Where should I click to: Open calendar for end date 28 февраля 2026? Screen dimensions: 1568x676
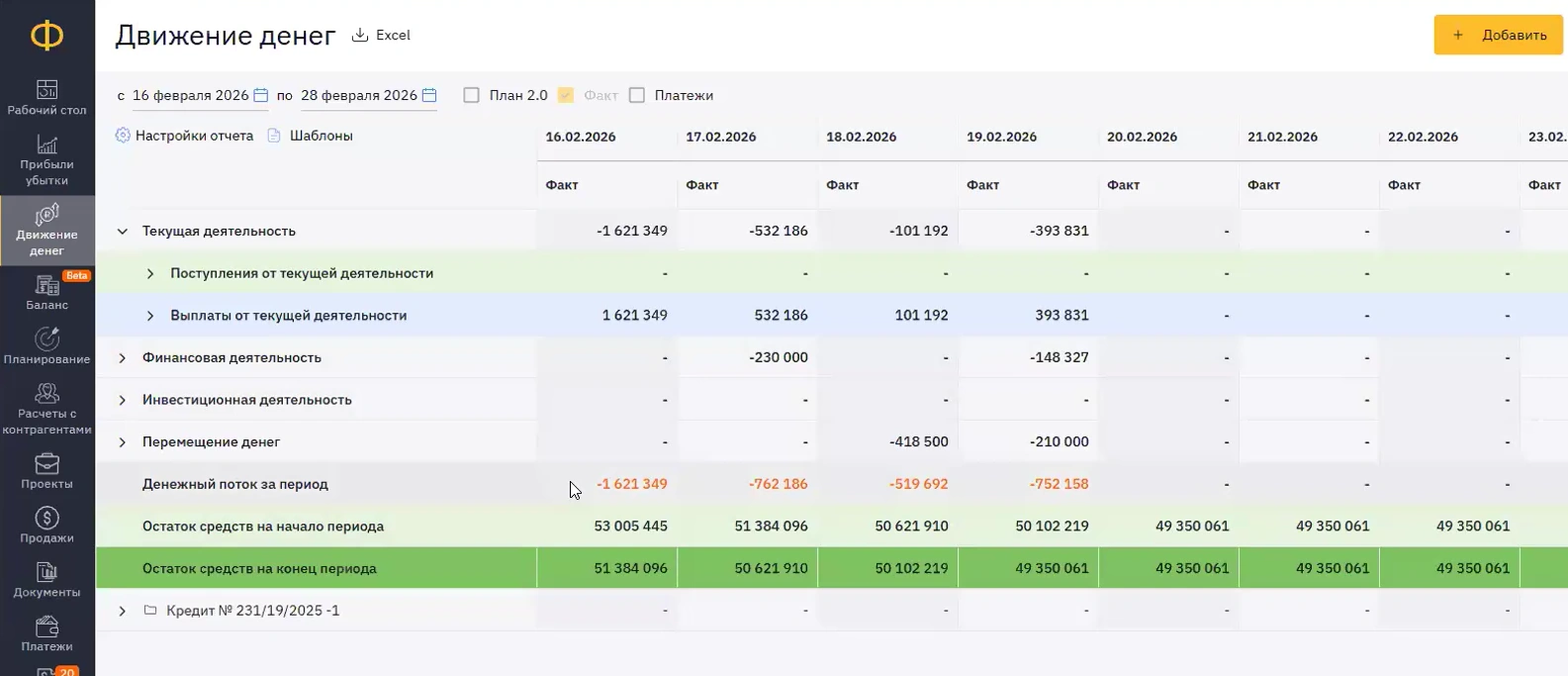point(429,95)
